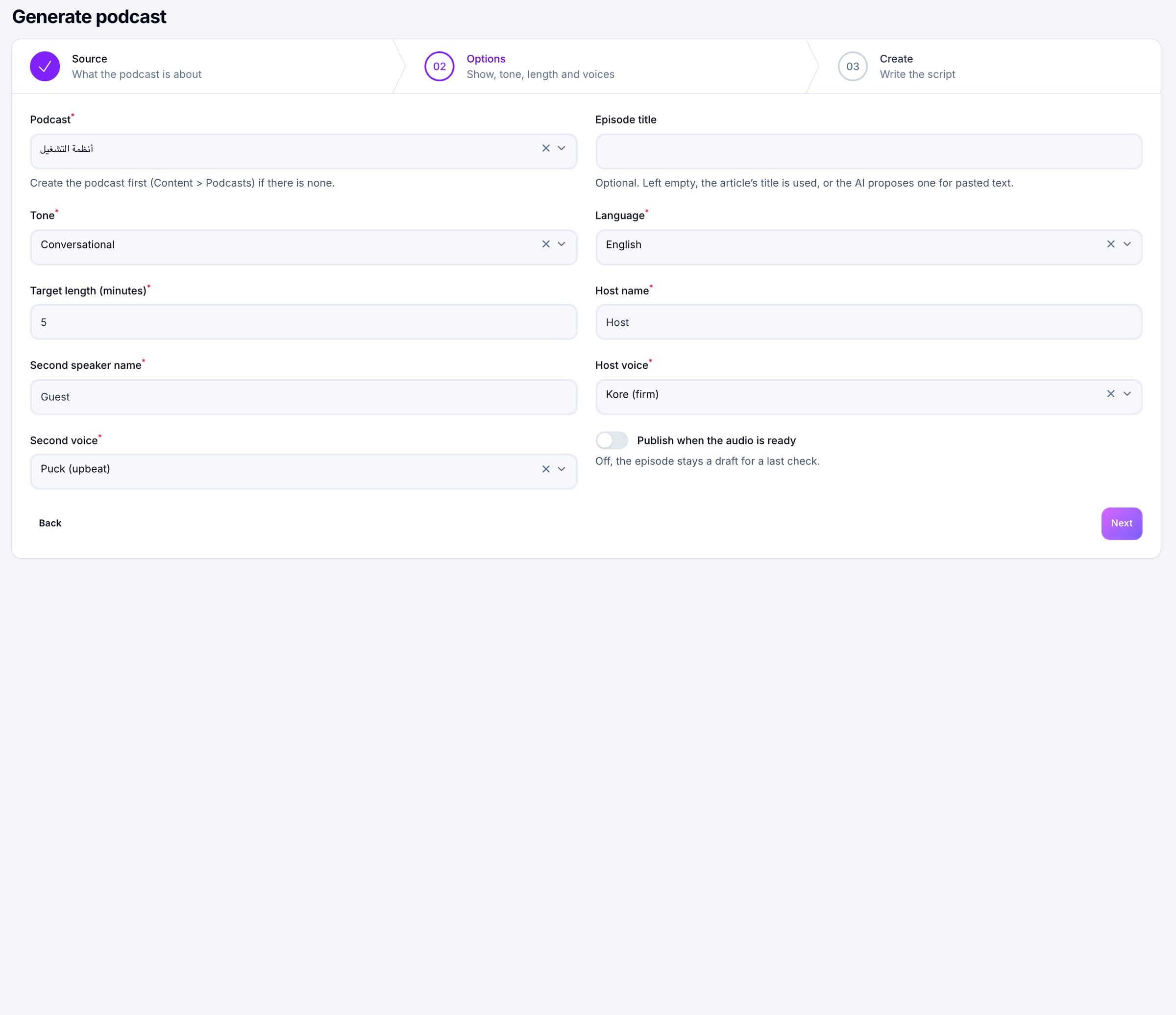Clear the Second voice selection via X icon

[545, 469]
